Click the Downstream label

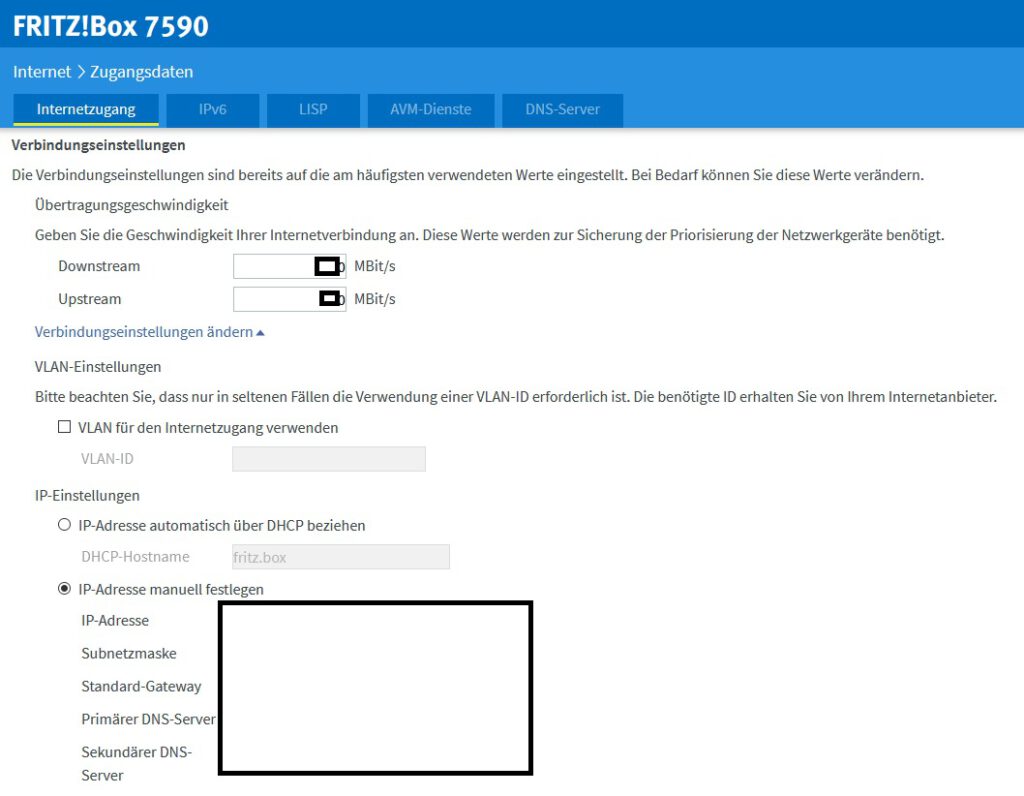(99, 266)
